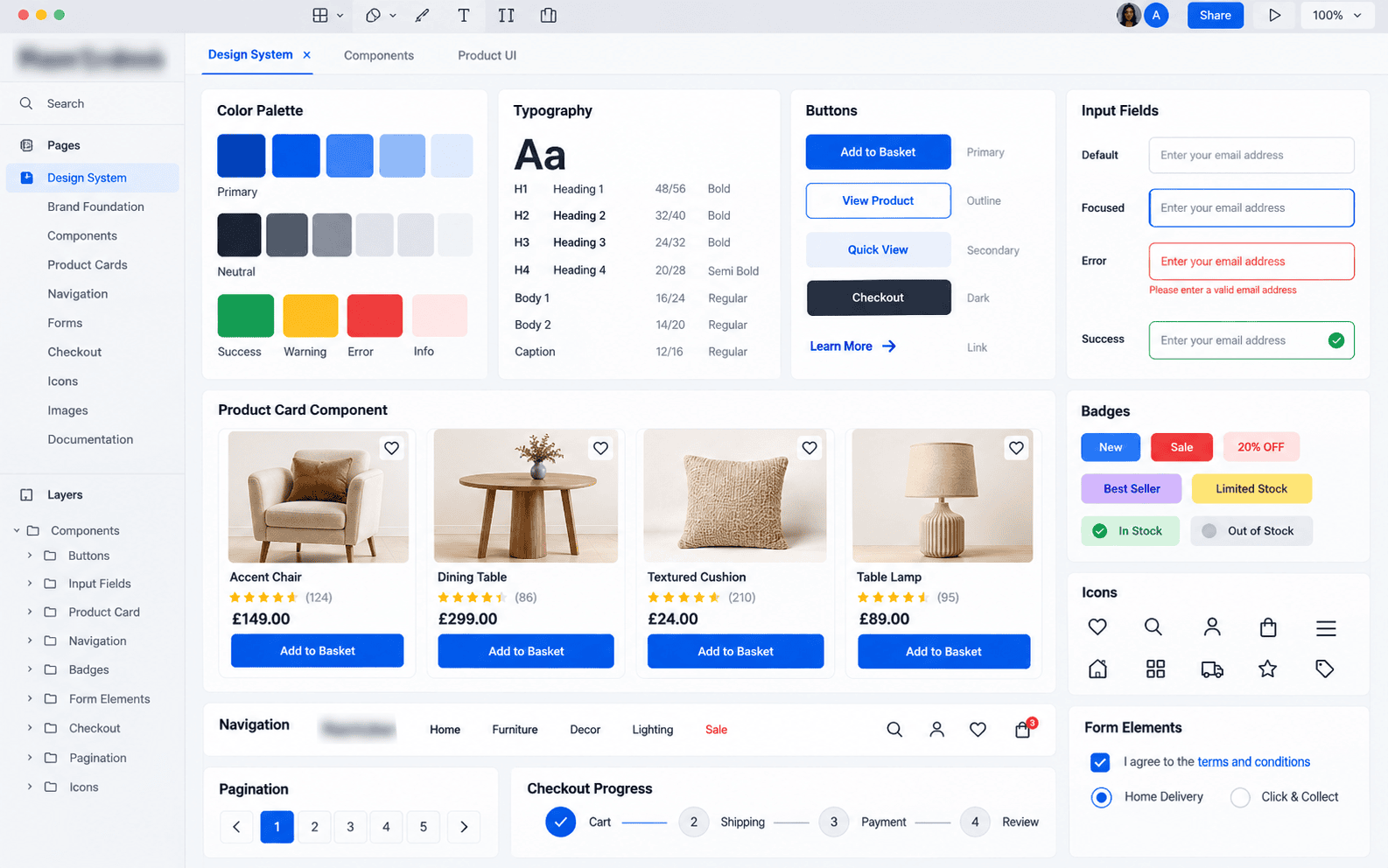This screenshot has height=868, width=1388.
Task: Click the delivery truck icon in Icons panel
Action: tap(1212, 669)
